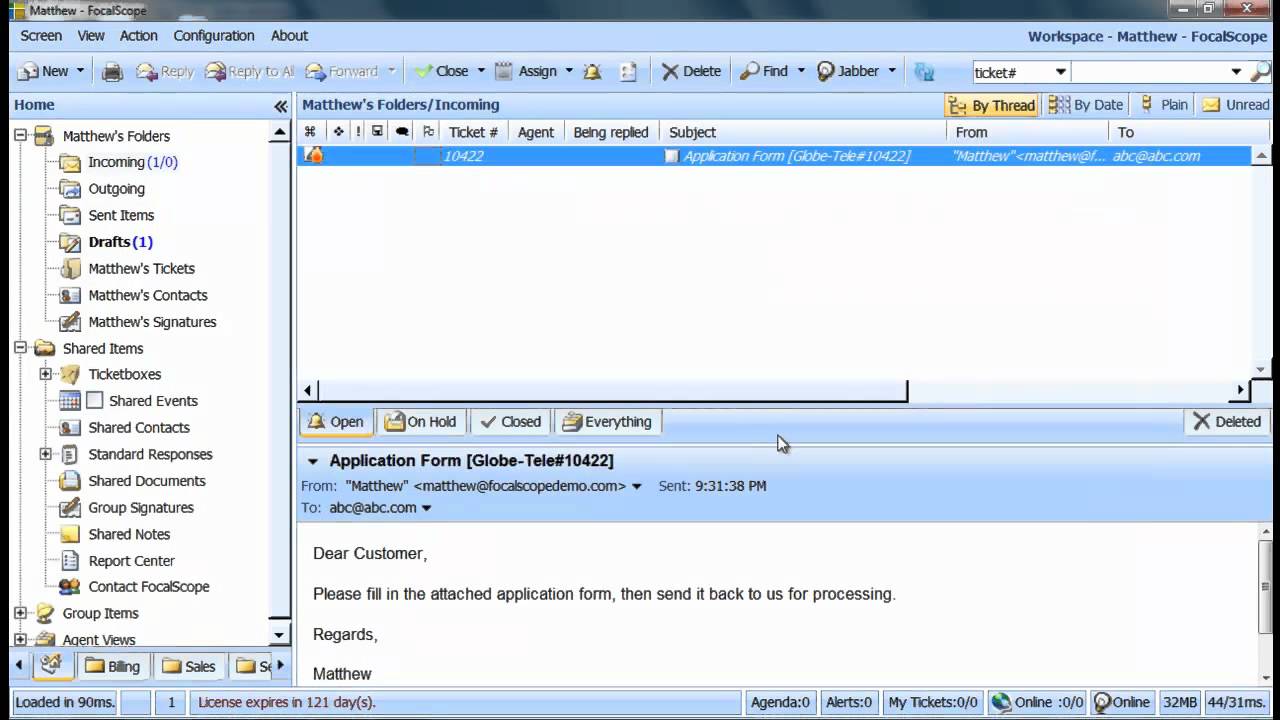Show On Hold tickets filter

coord(420,422)
